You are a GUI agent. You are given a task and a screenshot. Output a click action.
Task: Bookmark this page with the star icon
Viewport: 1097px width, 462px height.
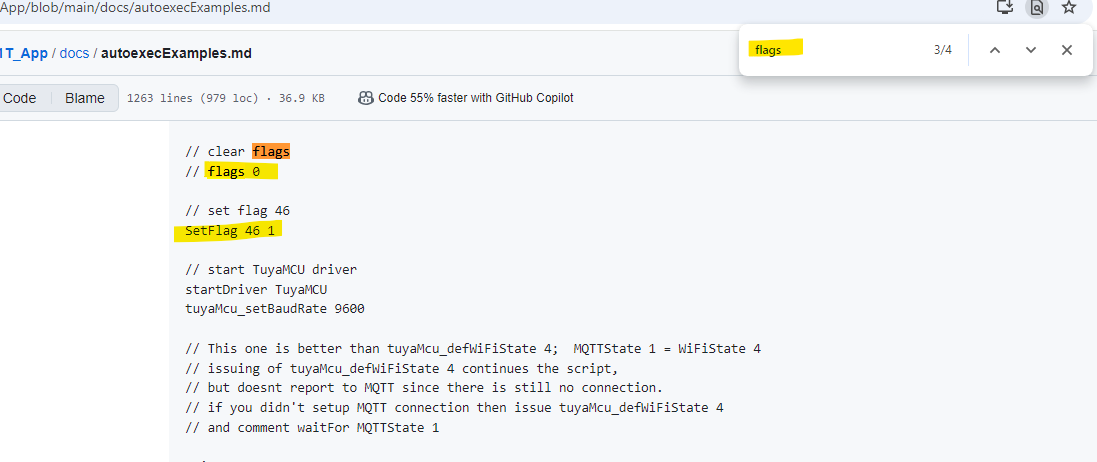coord(1068,7)
